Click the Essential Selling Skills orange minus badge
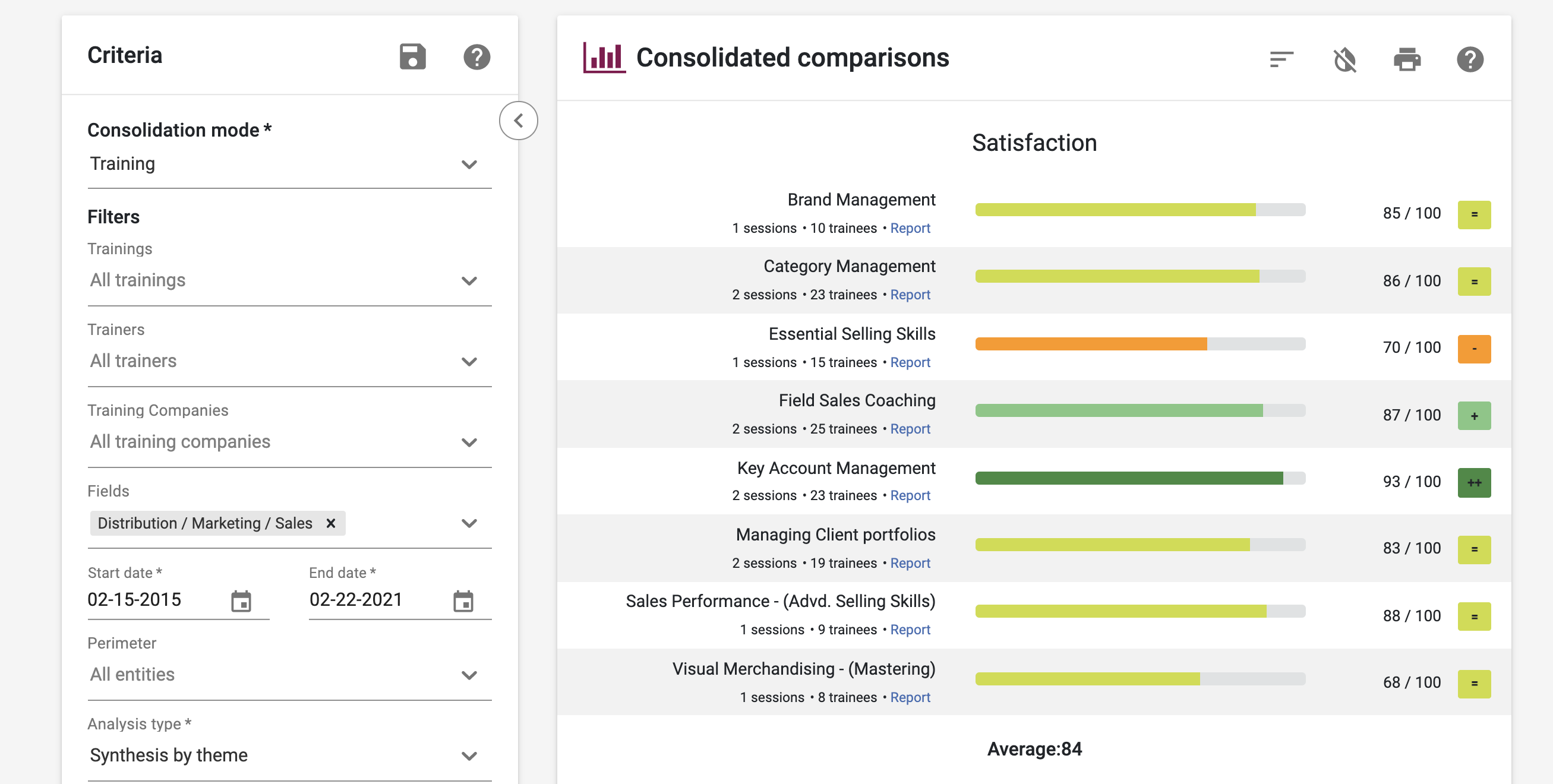 (x=1474, y=349)
